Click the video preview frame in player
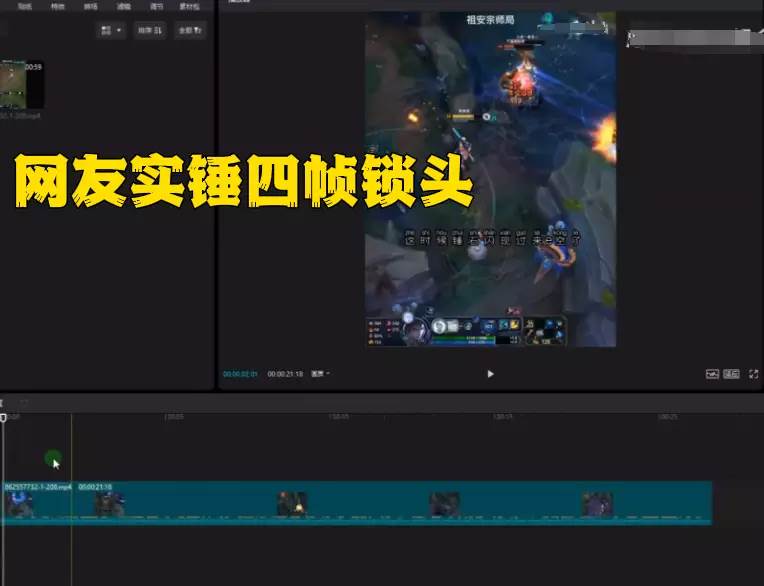The height and width of the screenshot is (586, 764). (490, 179)
